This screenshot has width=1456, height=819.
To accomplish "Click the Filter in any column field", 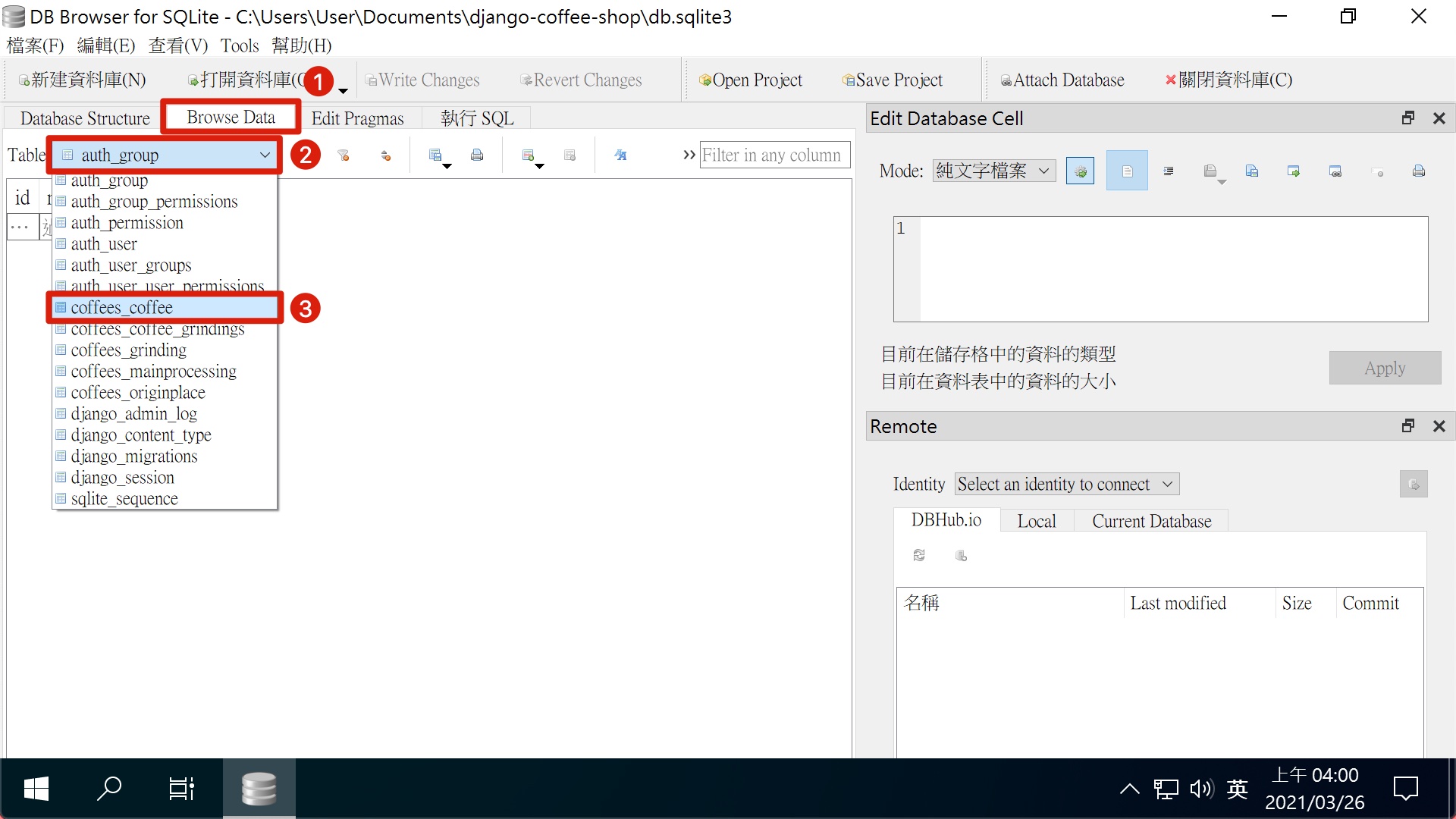I will point(774,155).
